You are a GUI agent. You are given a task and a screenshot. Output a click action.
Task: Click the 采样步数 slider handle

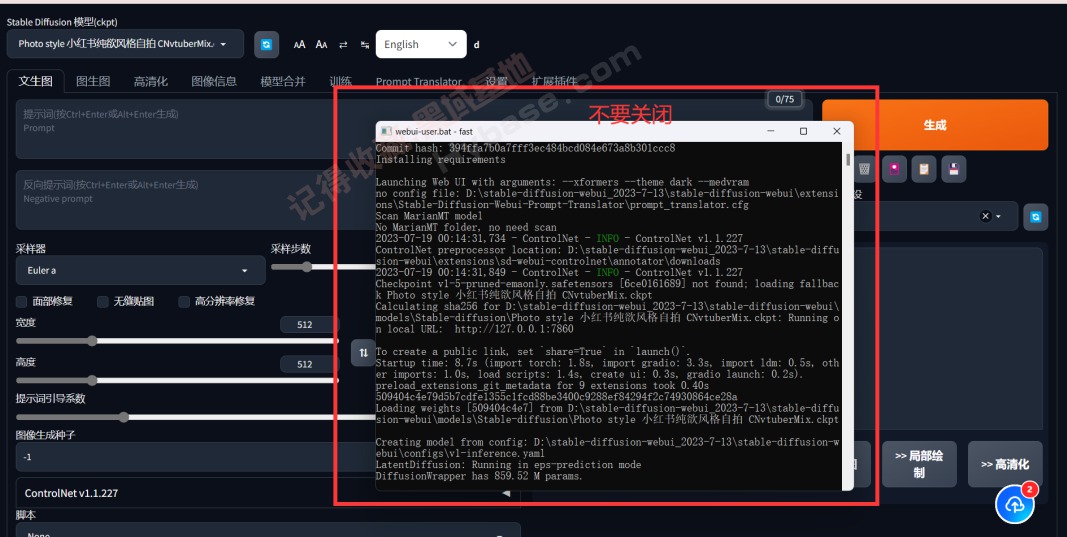pos(307,267)
